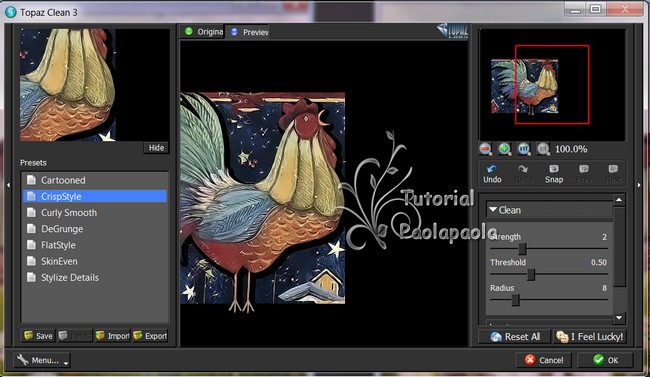Click the settings panel scroll up arrow
650x377 pixels.
pos(619,200)
